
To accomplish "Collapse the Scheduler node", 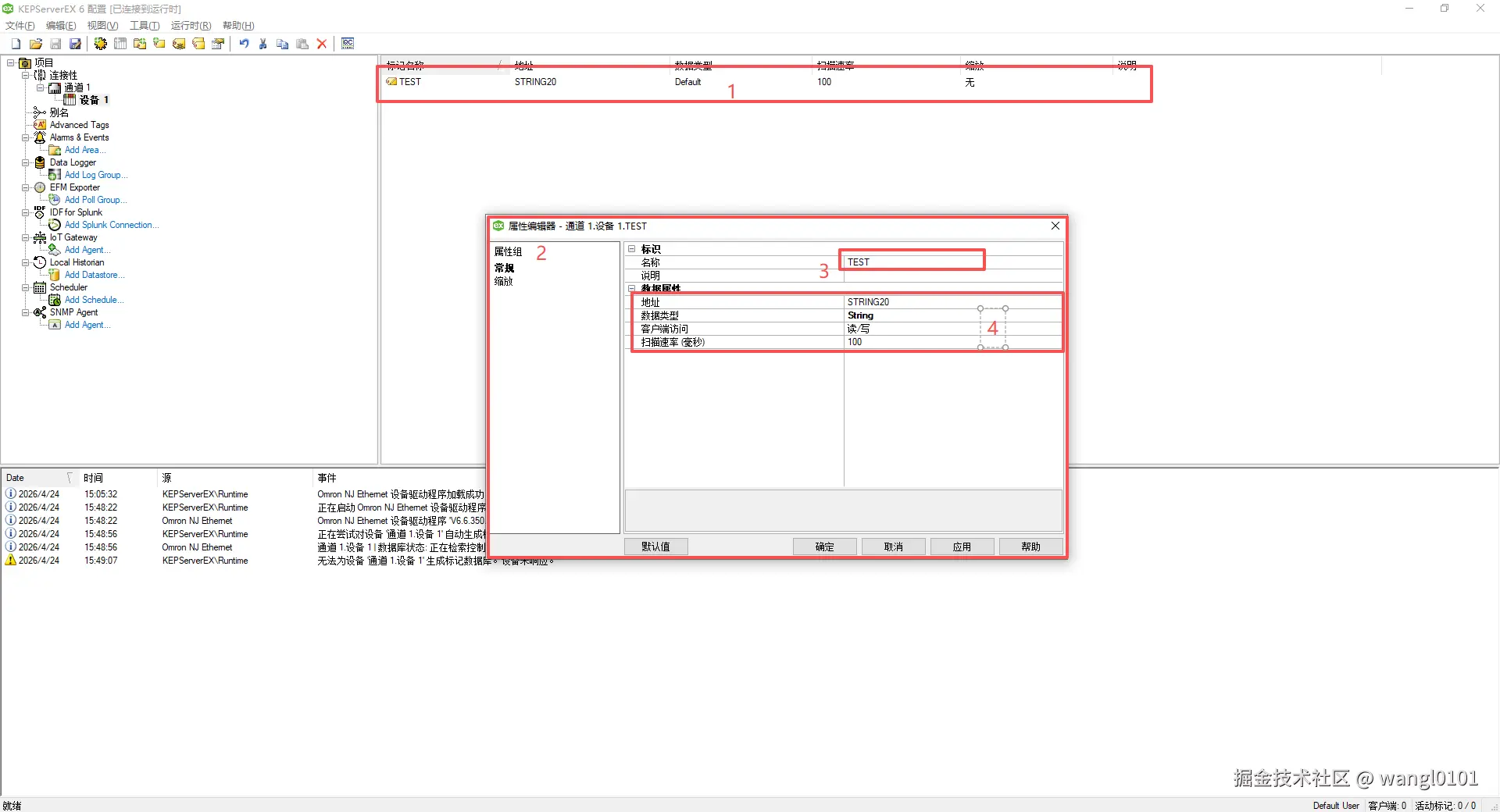I will (x=25, y=287).
